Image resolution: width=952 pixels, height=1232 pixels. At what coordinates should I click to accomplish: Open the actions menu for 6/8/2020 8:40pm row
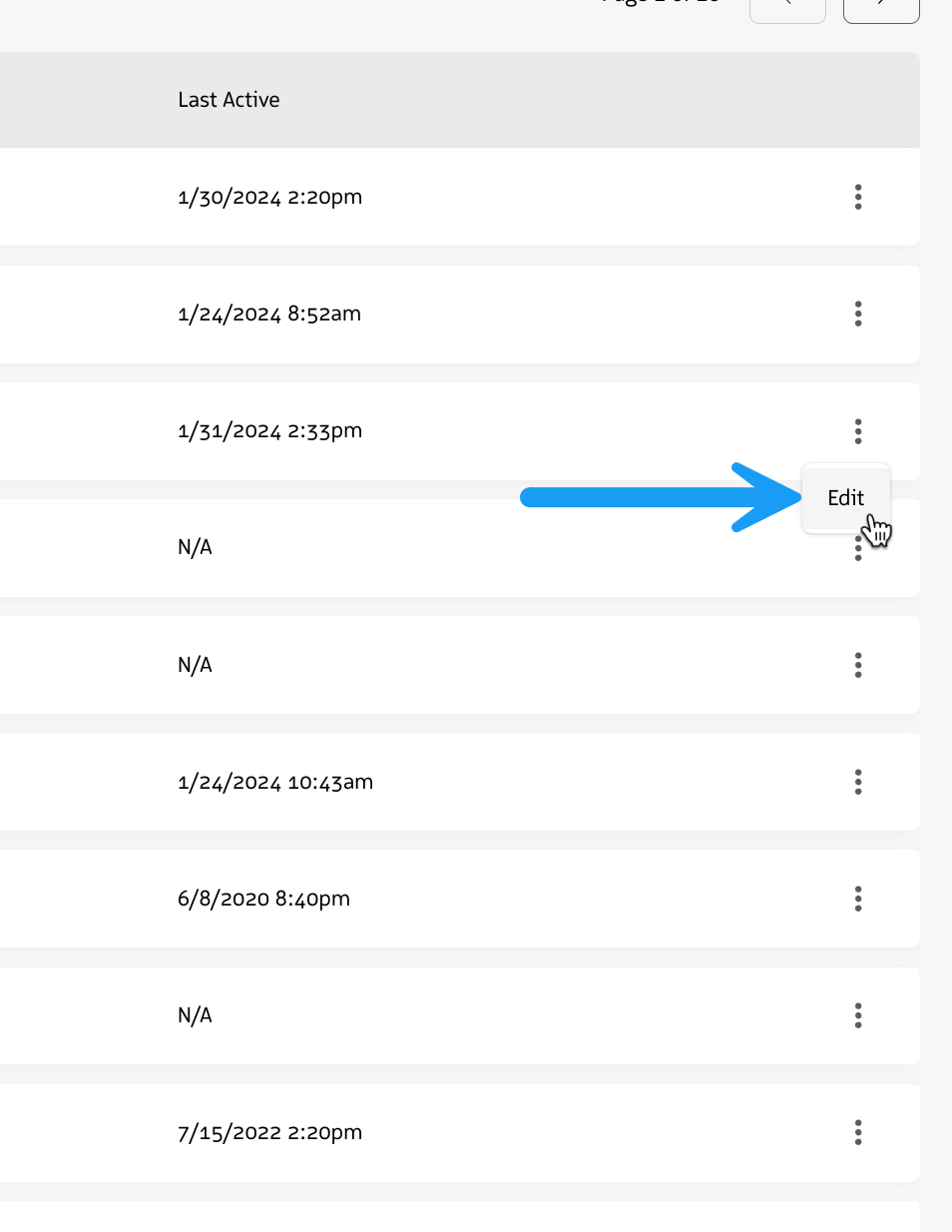tap(857, 899)
